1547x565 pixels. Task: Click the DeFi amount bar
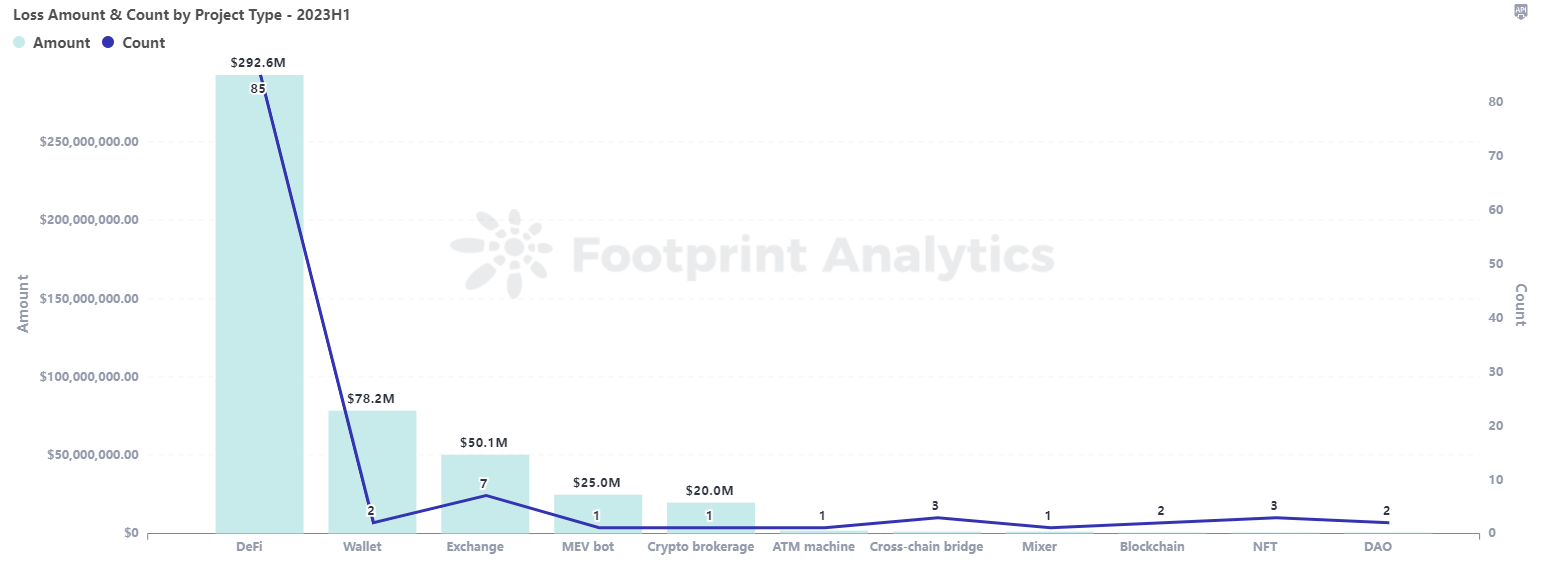point(259,300)
